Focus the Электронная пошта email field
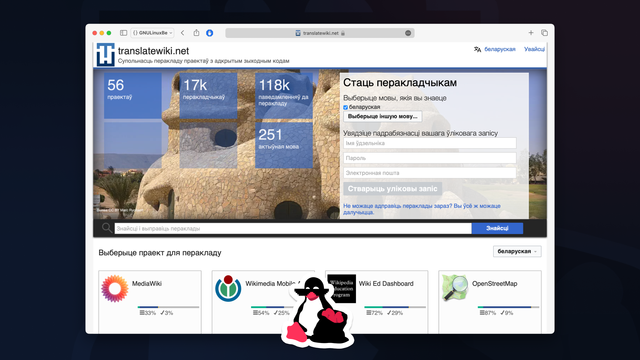 tap(430, 173)
